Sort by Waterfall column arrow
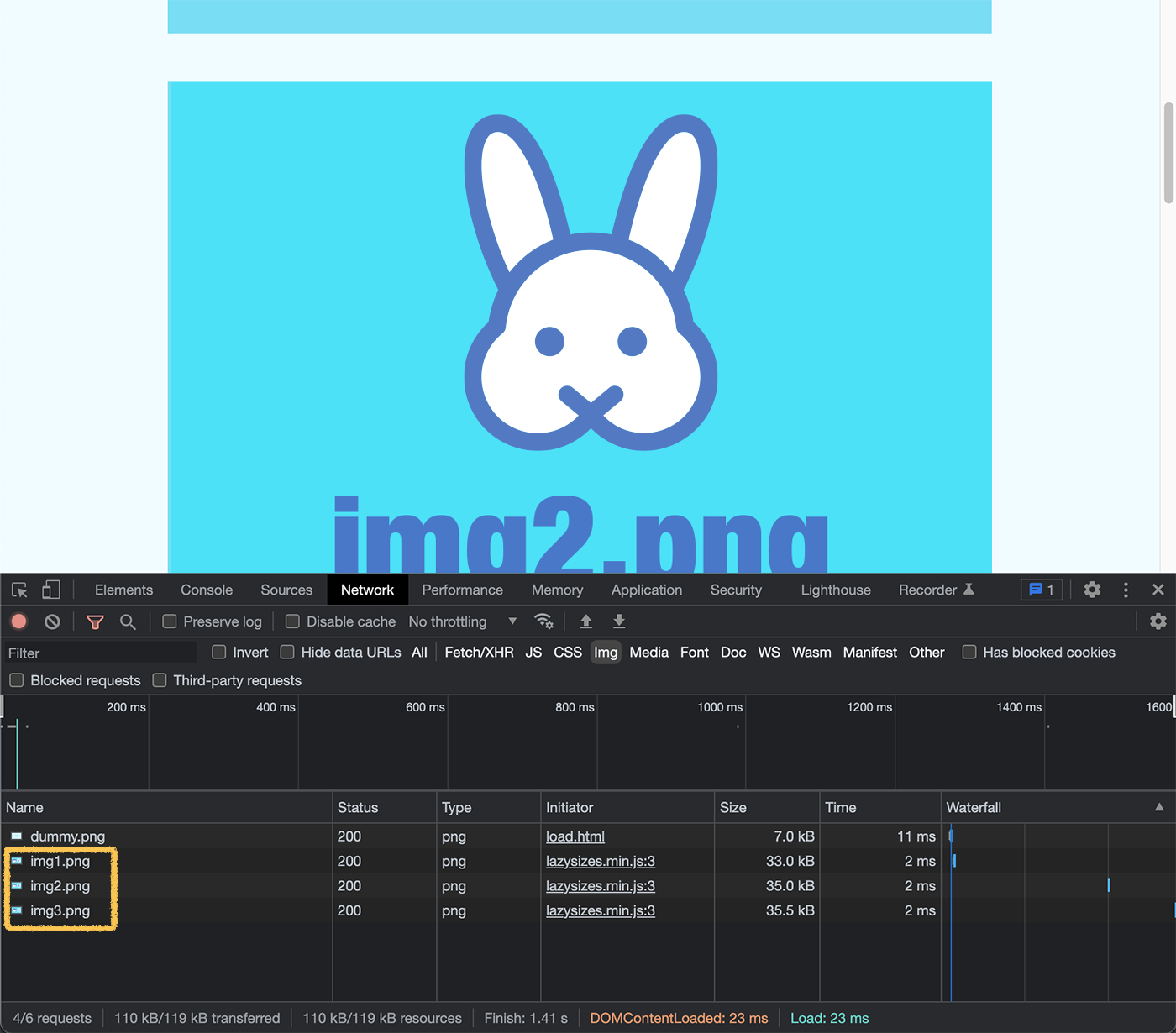Screen dimensions: 1176x1033 tap(1159, 807)
